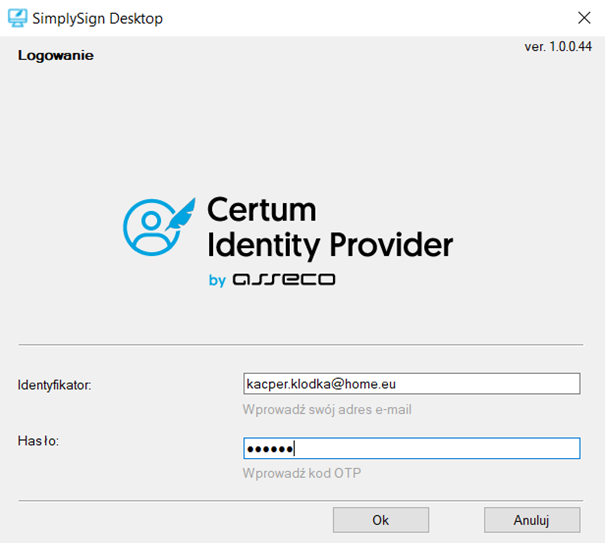Click the SimplySign Desktop title bar icon

(17, 18)
